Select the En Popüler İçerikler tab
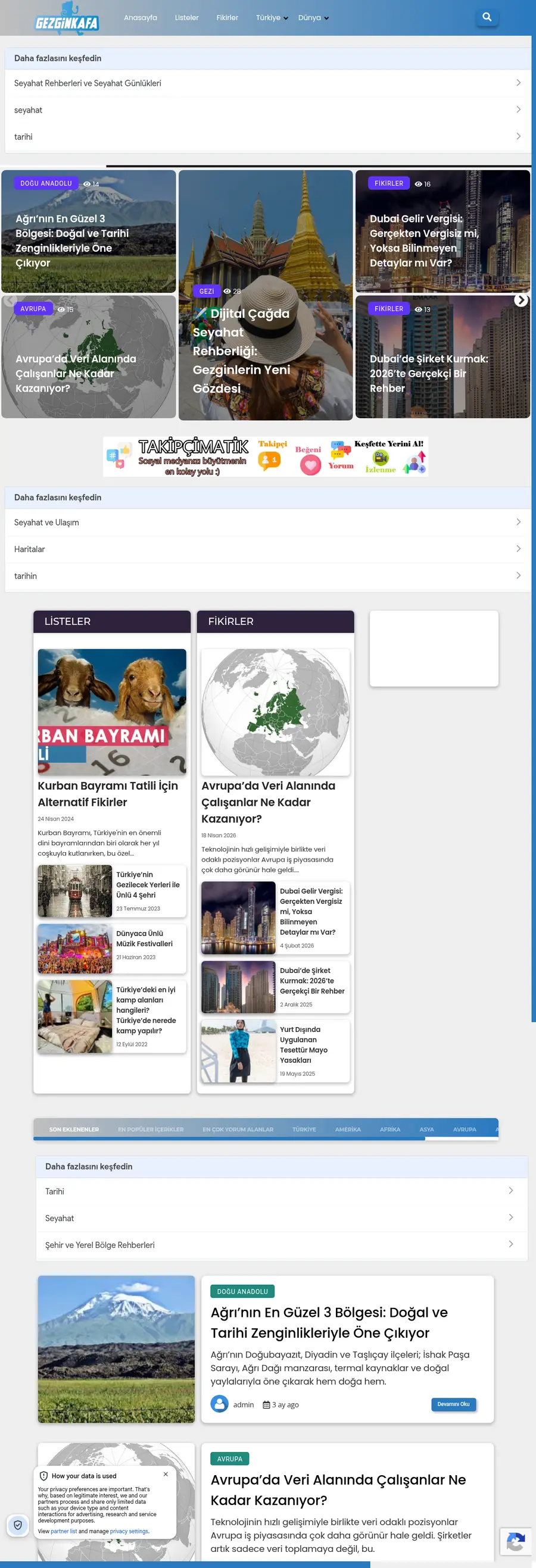 click(151, 1129)
